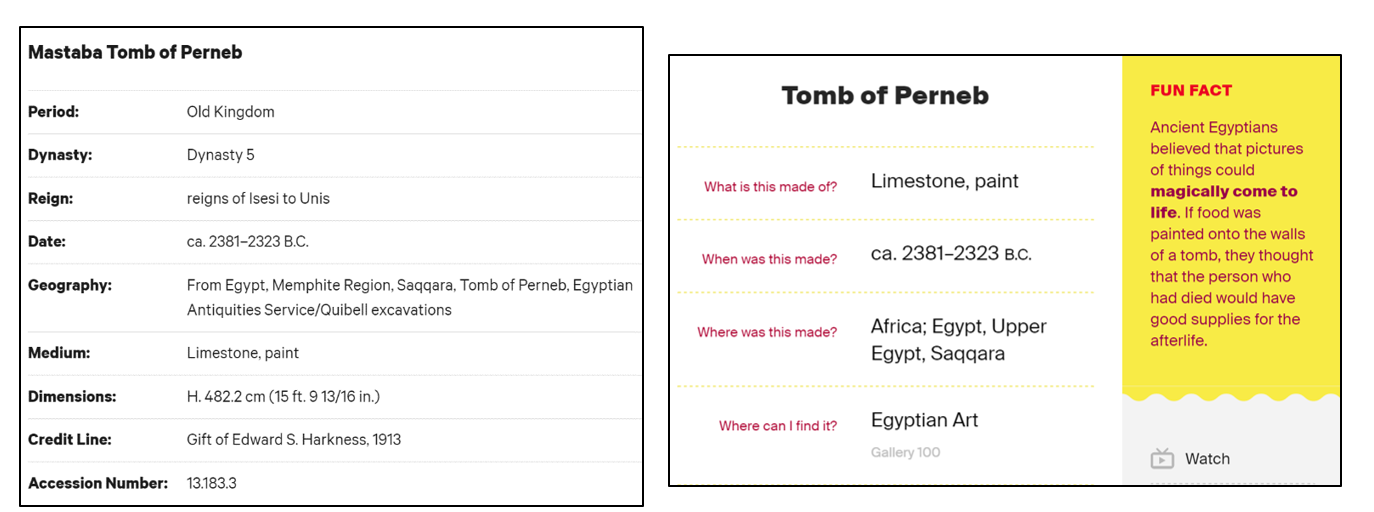Click the When was this made? label

tap(769, 259)
